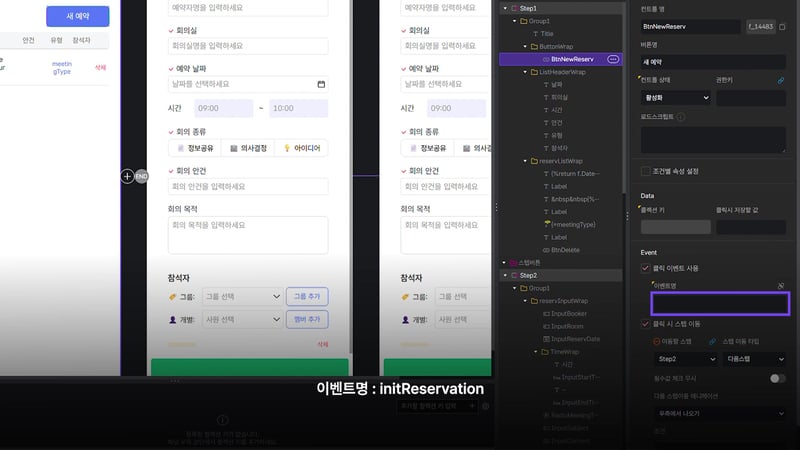Click Group1 folder icon under Step1
Viewport: 800px width, 450px height.
pos(523,21)
